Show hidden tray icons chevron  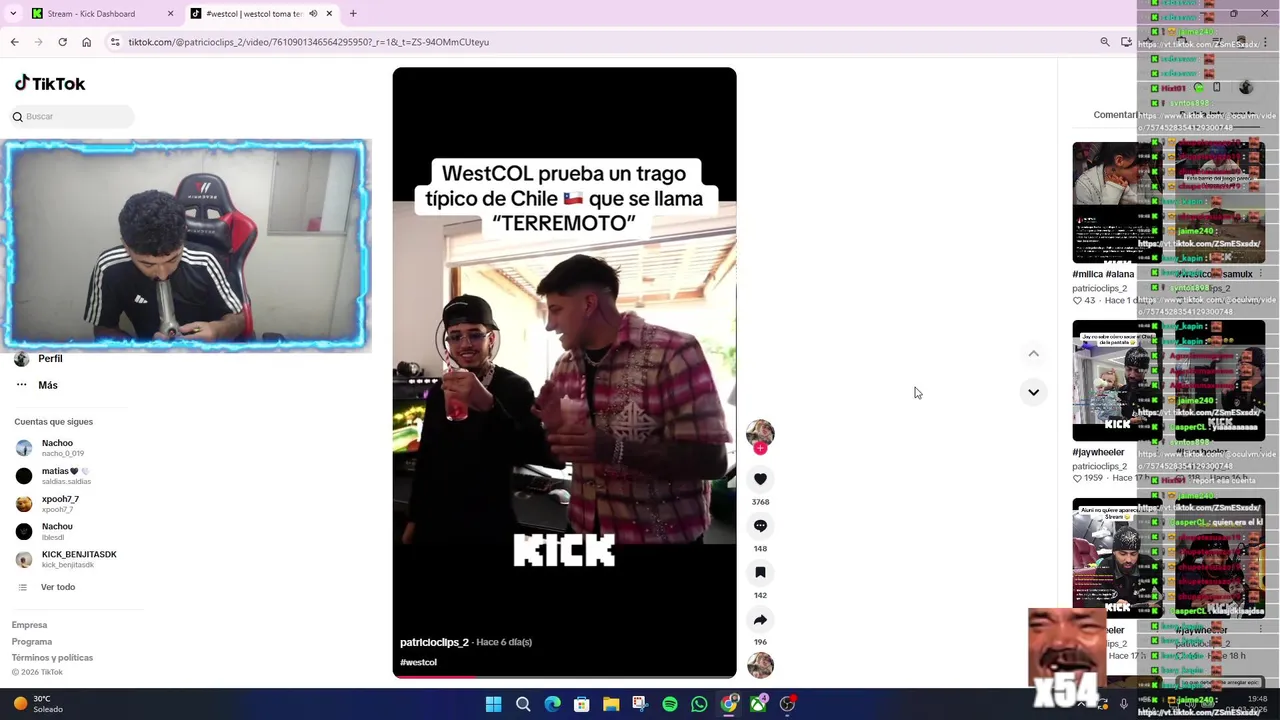[1081, 704]
